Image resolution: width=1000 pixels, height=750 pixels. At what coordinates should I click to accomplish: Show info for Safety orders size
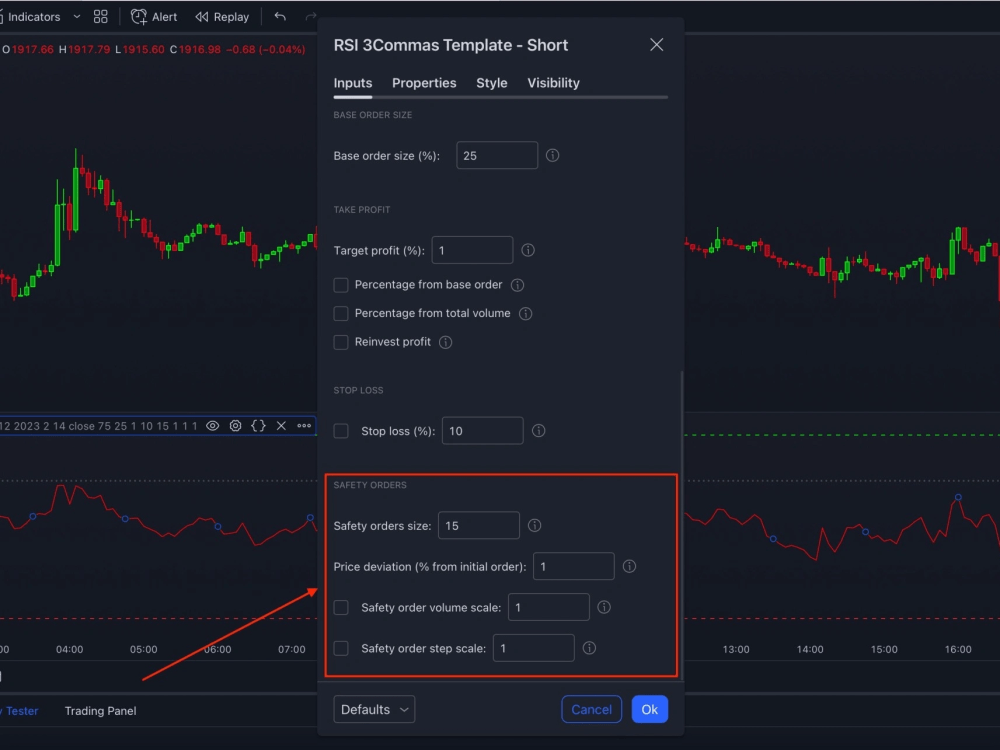point(534,526)
